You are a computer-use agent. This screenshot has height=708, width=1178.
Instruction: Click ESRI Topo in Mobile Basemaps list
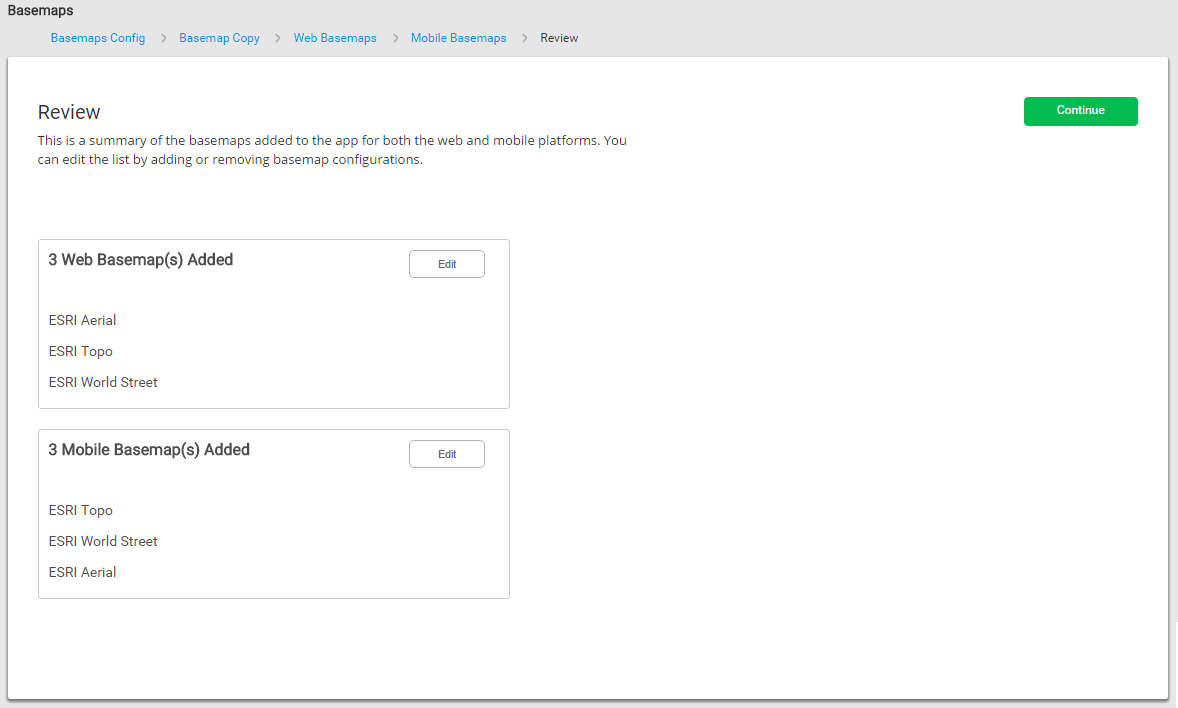coord(80,510)
